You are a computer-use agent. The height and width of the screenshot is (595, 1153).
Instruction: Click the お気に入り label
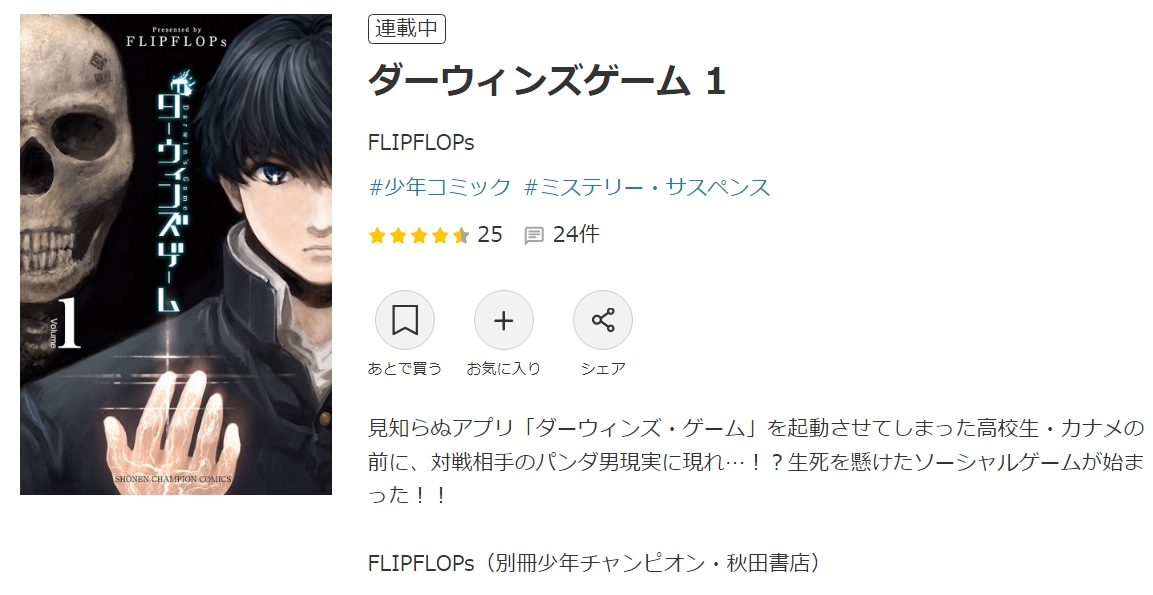(504, 368)
